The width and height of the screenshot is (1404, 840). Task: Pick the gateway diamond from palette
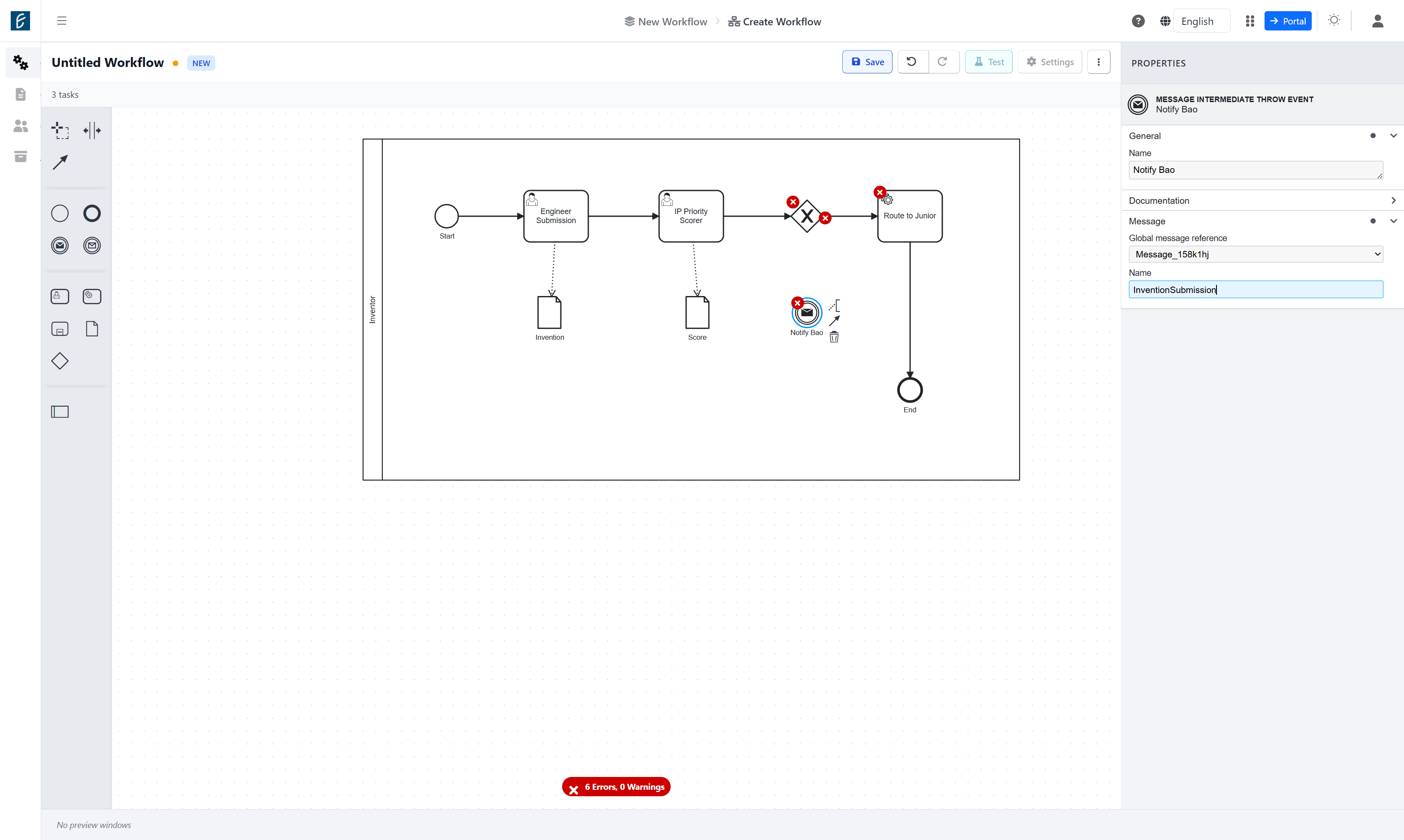[x=60, y=361]
